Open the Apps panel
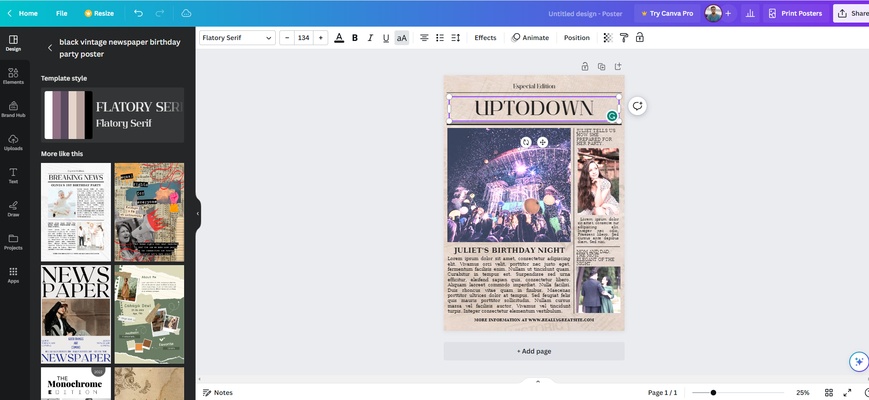Viewport: 869px width, 400px height. tap(13, 275)
